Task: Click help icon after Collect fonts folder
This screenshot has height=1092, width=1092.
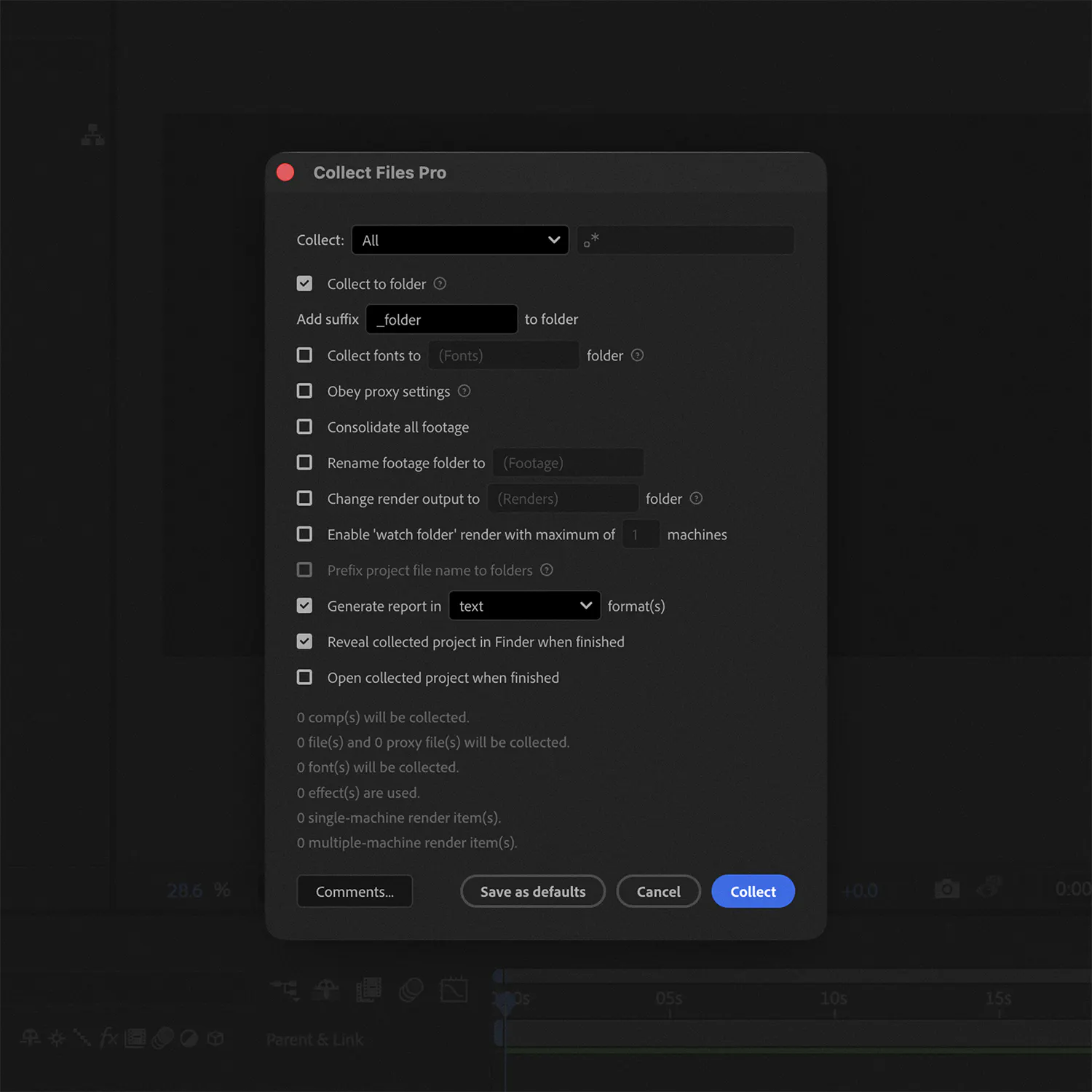Action: pyautogui.click(x=637, y=355)
